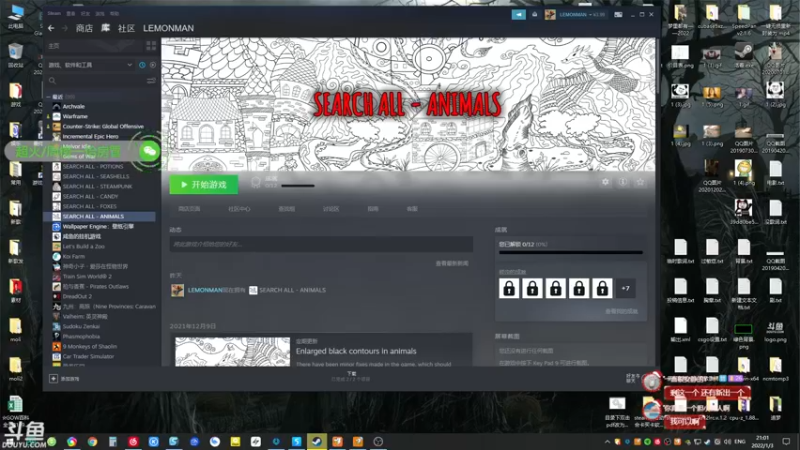Open the library grid view icon
This screenshot has height=450, width=800.
click(x=151, y=46)
